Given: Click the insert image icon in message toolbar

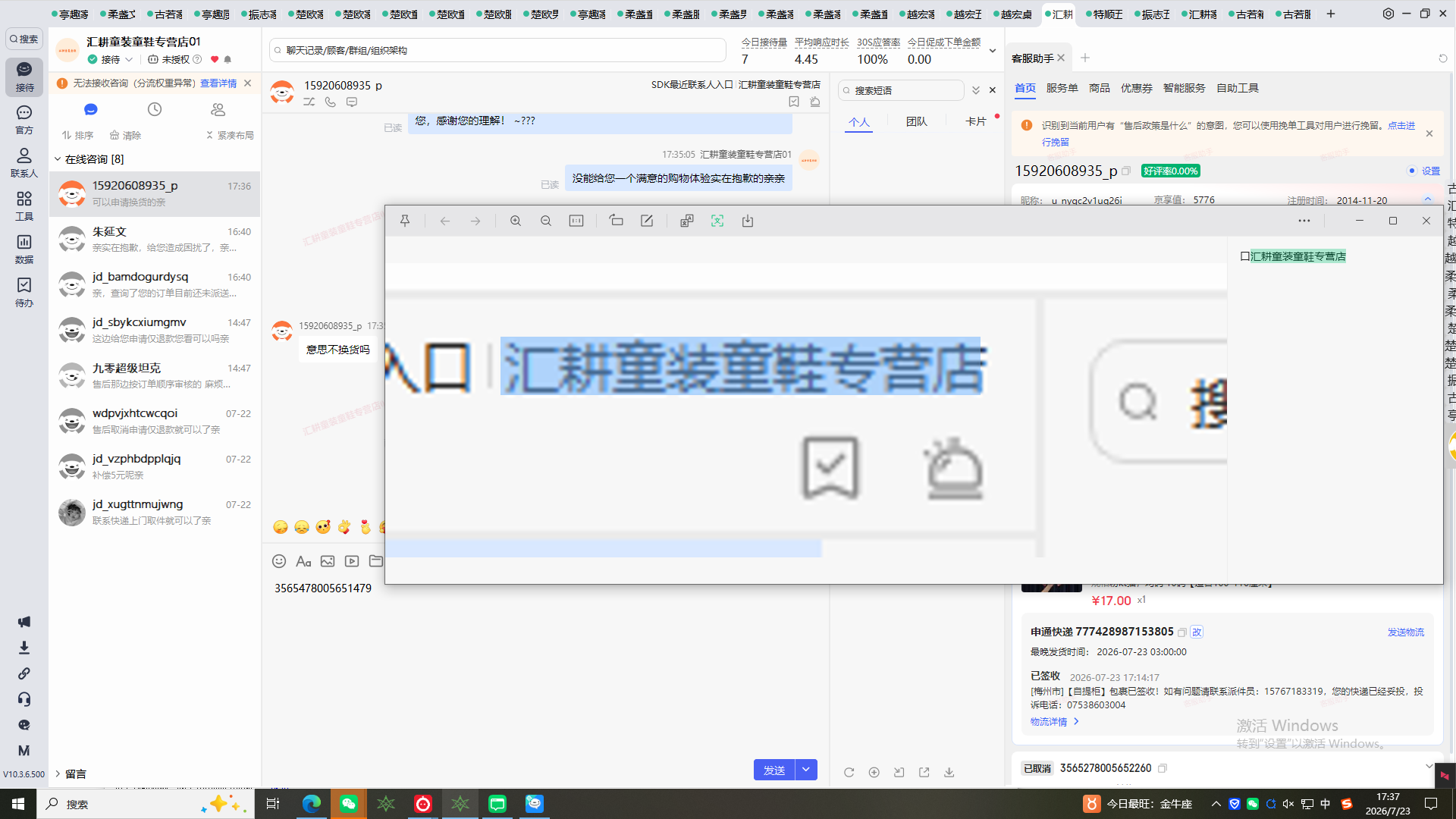Looking at the screenshot, I should 328,561.
